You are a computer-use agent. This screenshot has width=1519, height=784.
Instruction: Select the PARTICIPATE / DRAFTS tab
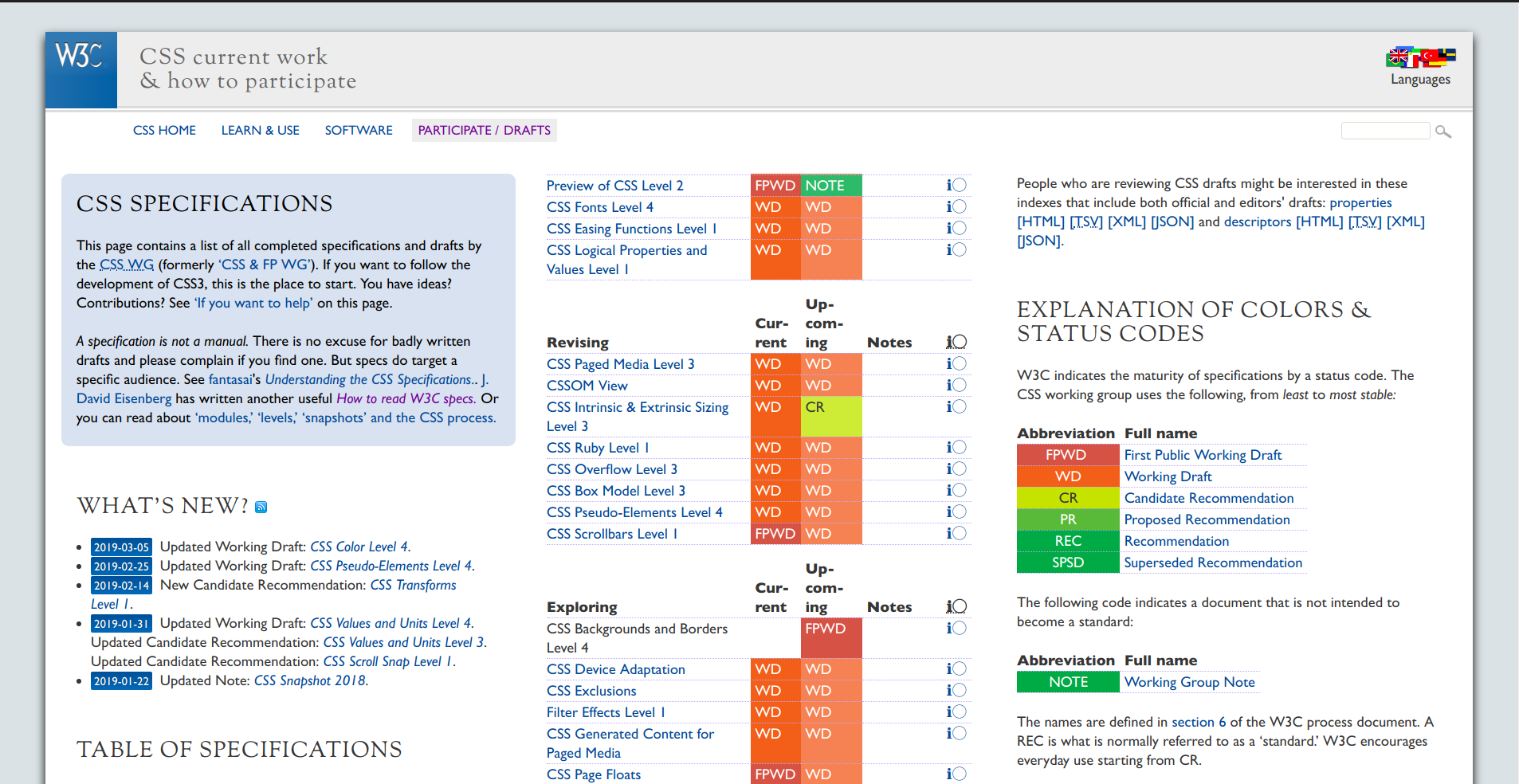click(x=485, y=130)
